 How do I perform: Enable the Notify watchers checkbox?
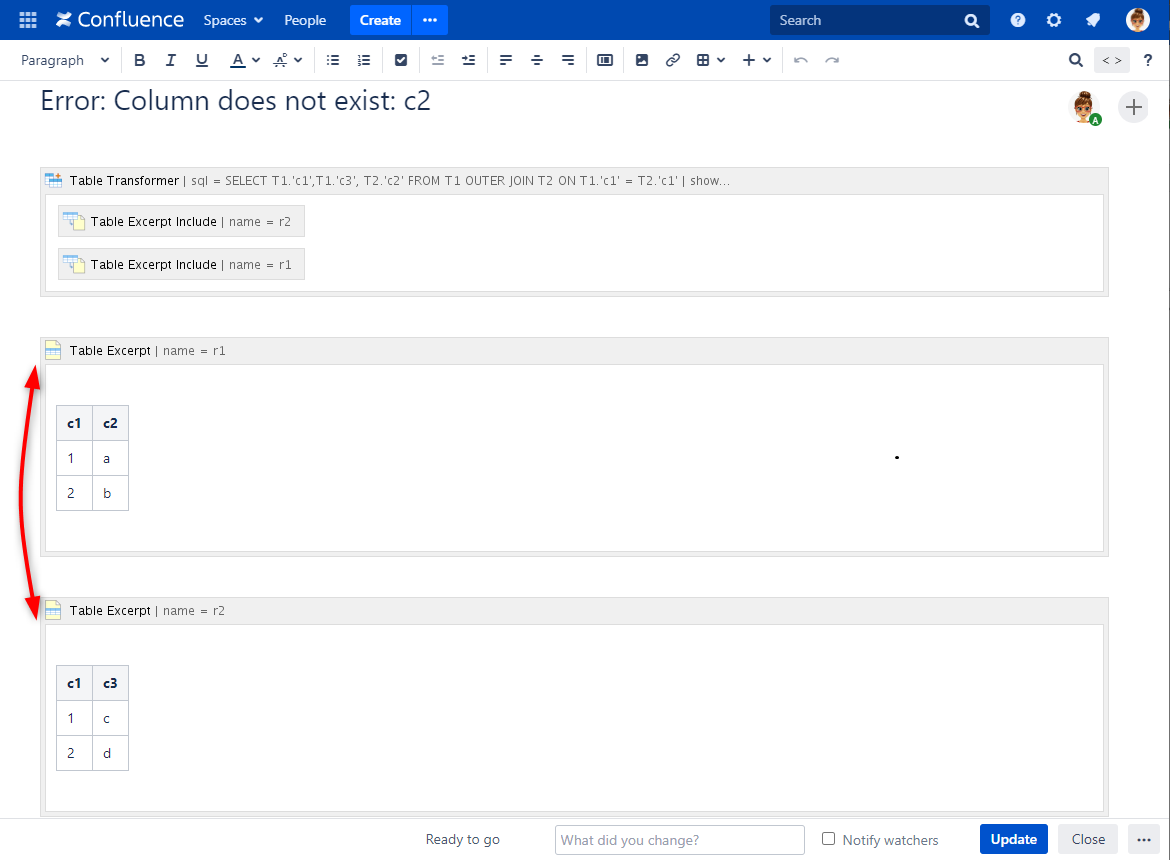(828, 839)
